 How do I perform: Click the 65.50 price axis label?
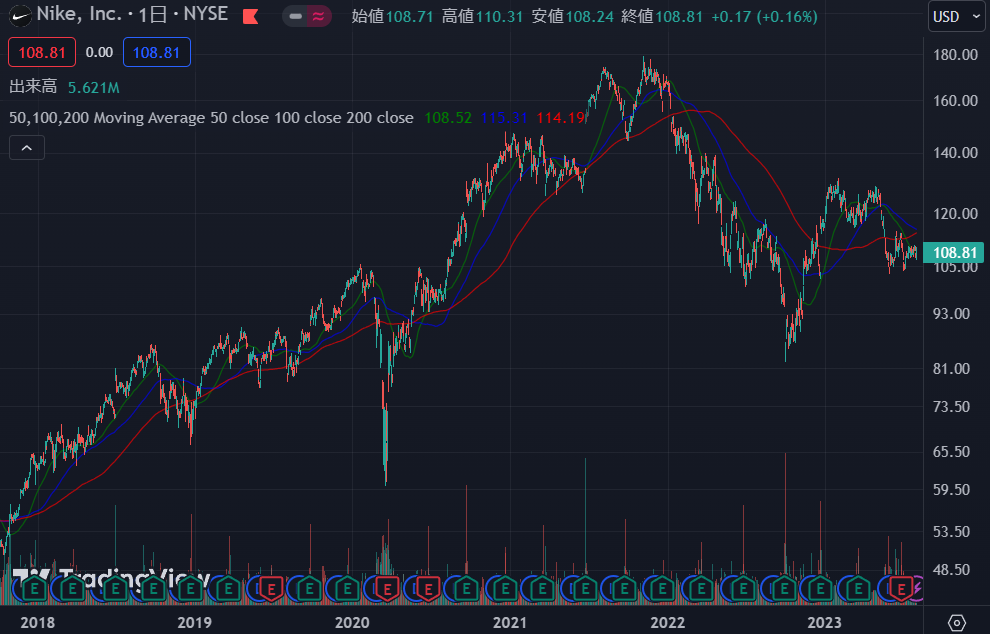pyautogui.click(x=951, y=452)
